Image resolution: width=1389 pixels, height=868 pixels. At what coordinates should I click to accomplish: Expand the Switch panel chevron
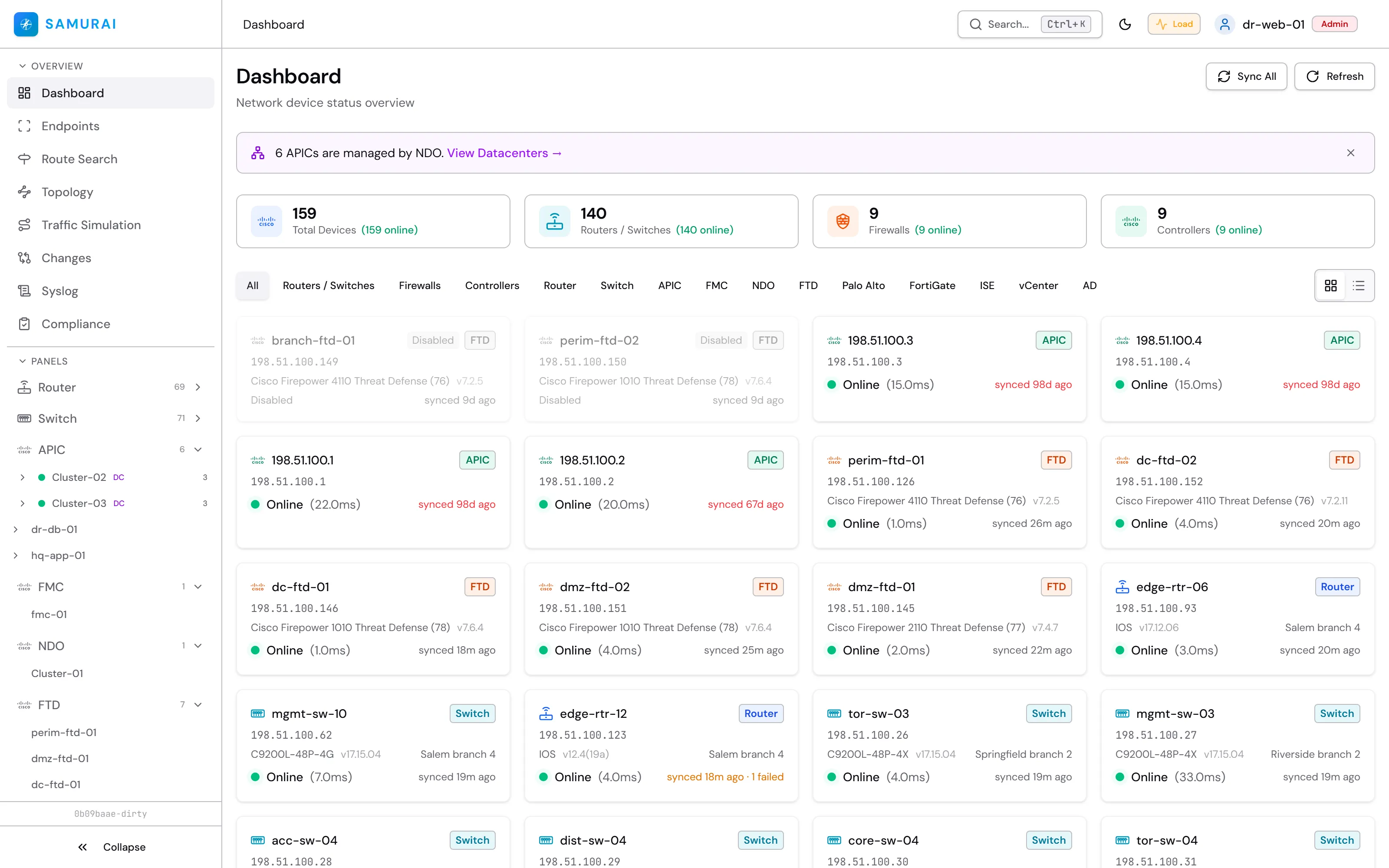[198, 418]
